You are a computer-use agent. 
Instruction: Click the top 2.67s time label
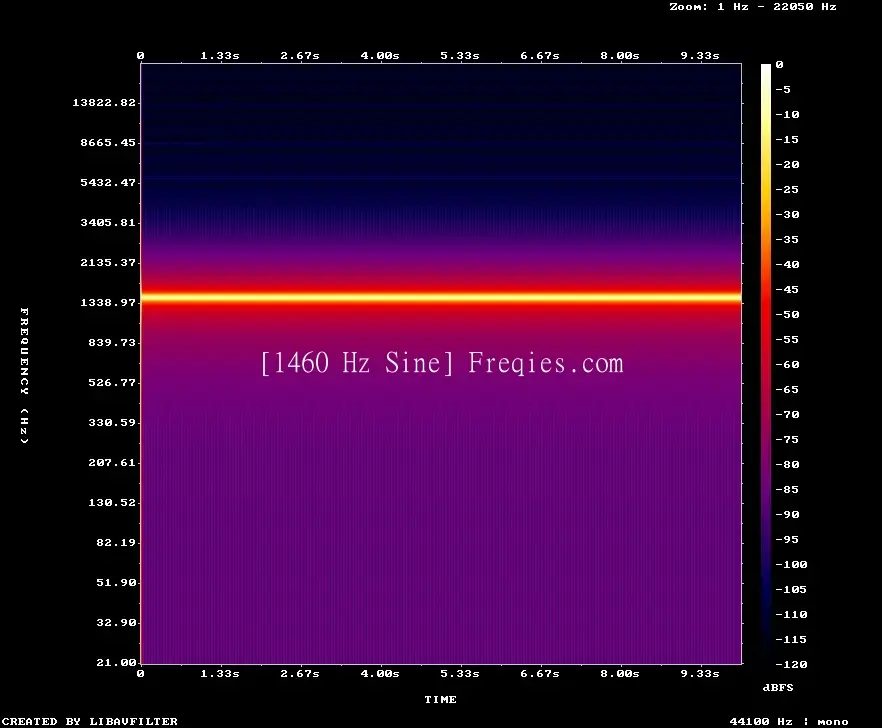click(x=300, y=55)
